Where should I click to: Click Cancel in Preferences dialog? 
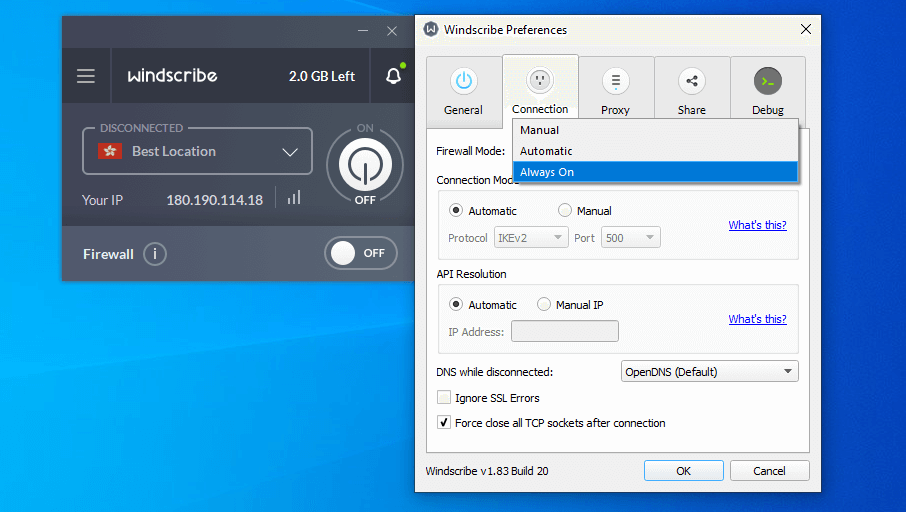coord(770,470)
